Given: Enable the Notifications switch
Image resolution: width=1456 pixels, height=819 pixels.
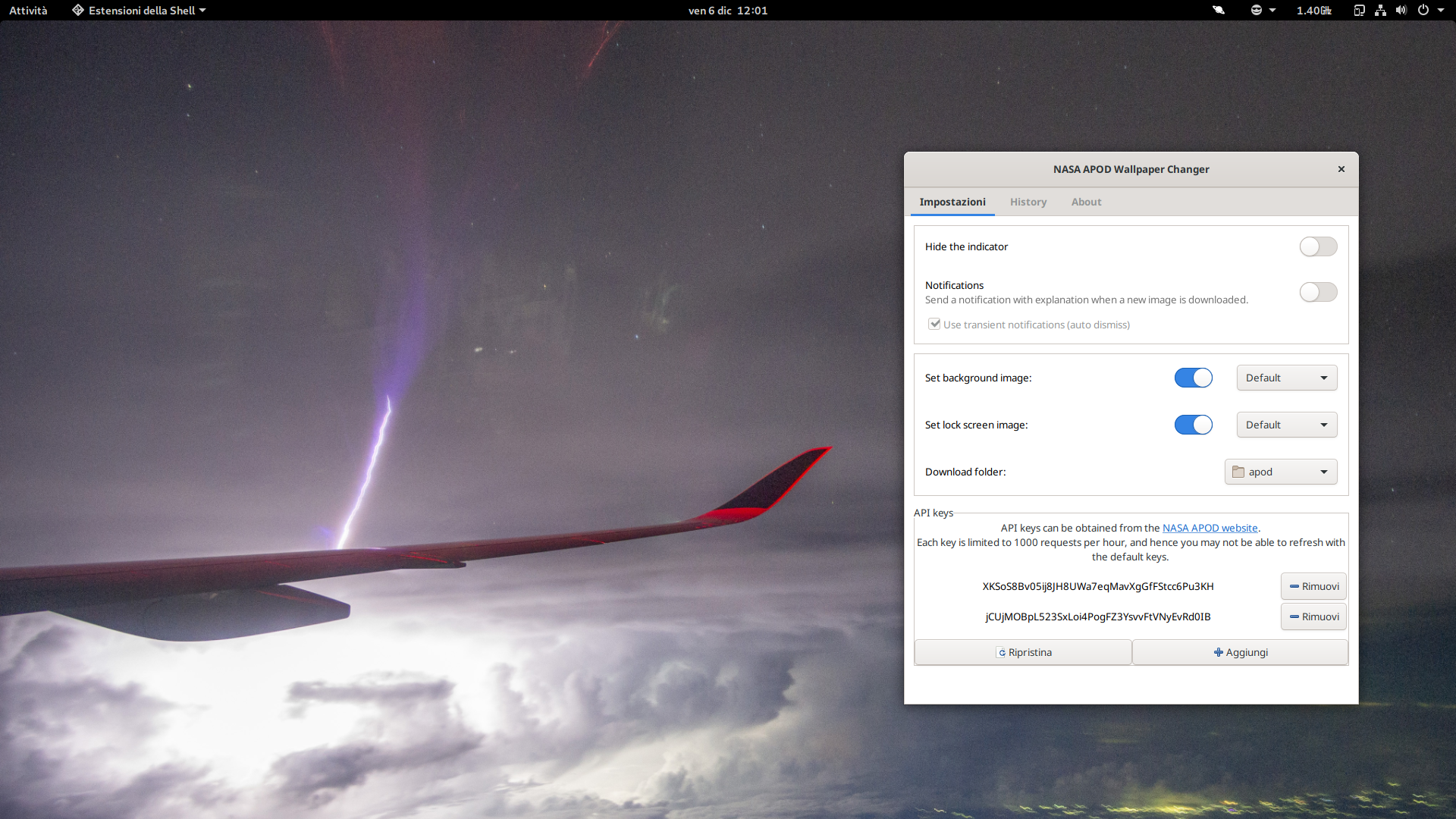Looking at the screenshot, I should (1318, 292).
